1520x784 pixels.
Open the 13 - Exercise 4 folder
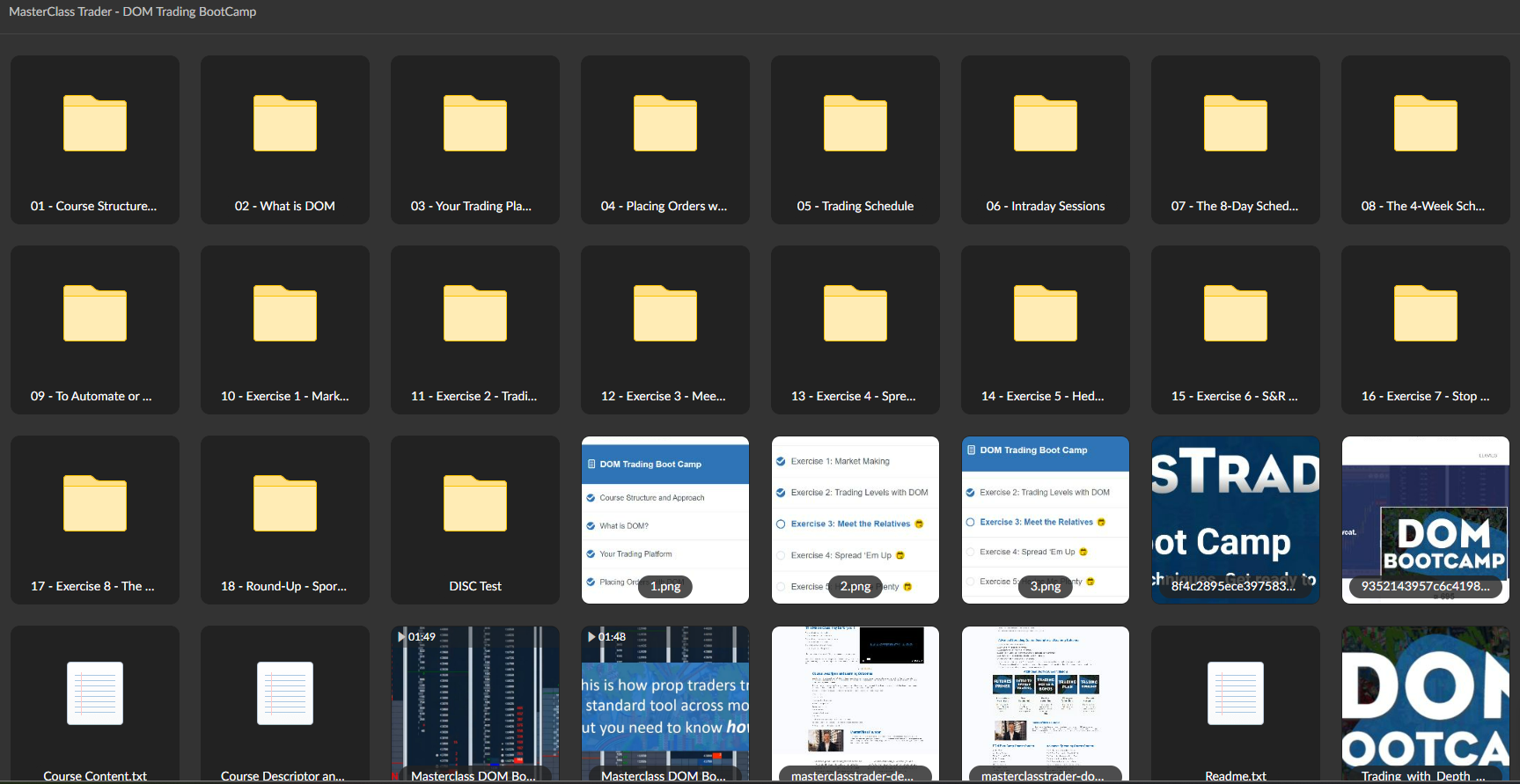point(855,330)
